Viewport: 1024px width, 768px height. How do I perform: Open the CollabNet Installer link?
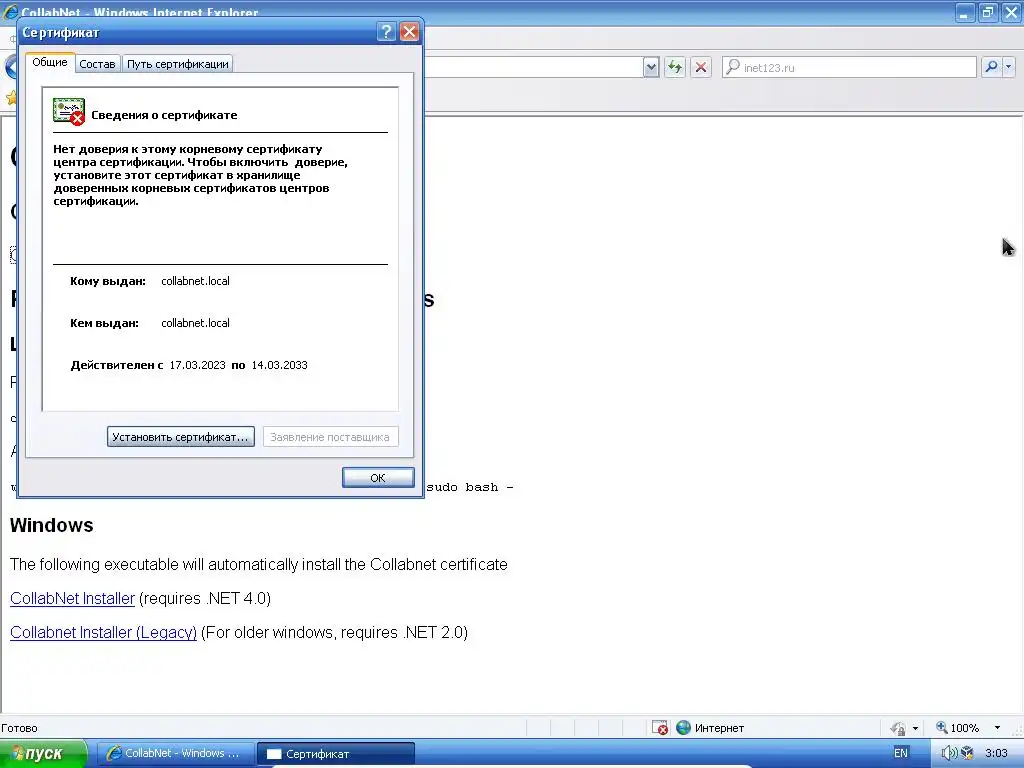click(72, 598)
